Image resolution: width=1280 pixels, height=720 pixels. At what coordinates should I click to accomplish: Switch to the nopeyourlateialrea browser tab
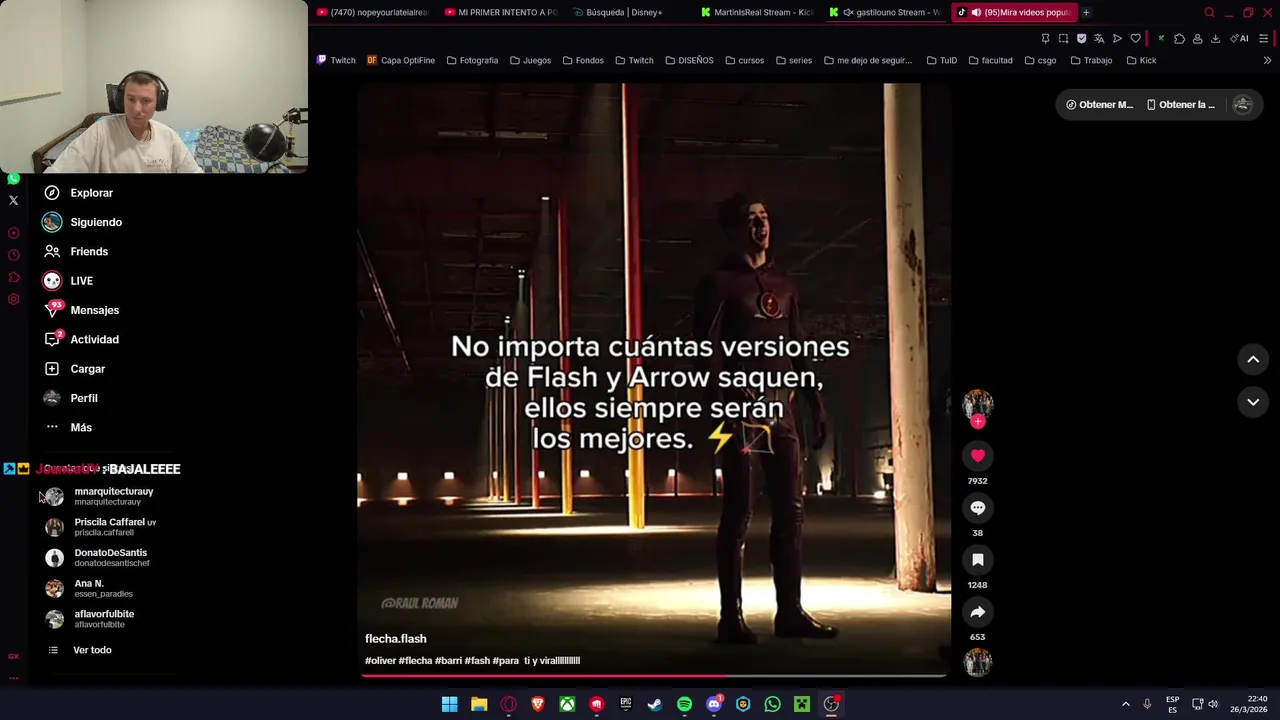[x=372, y=12]
